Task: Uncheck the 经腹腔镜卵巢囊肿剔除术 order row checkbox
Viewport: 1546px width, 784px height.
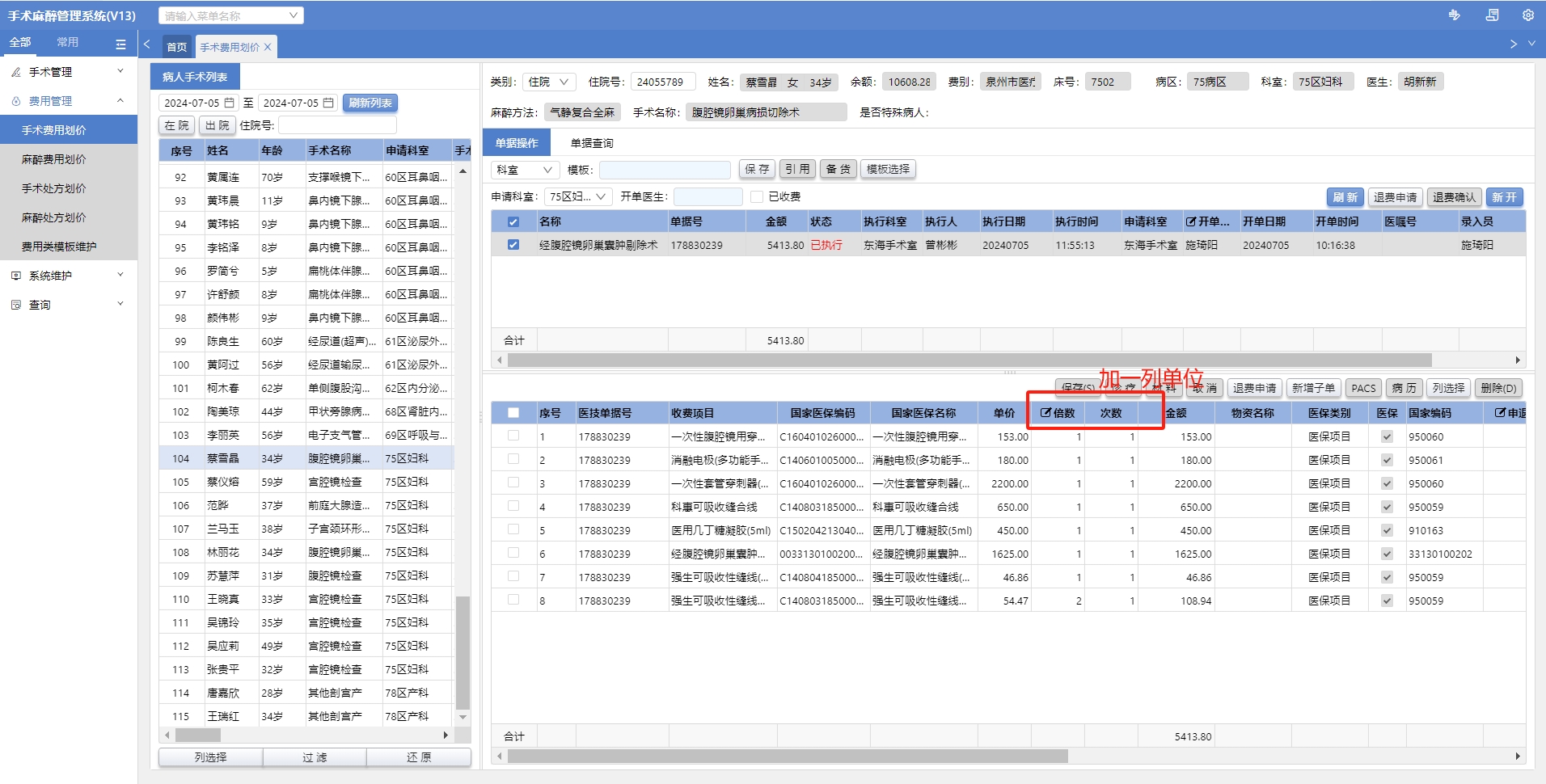Action: (513, 245)
